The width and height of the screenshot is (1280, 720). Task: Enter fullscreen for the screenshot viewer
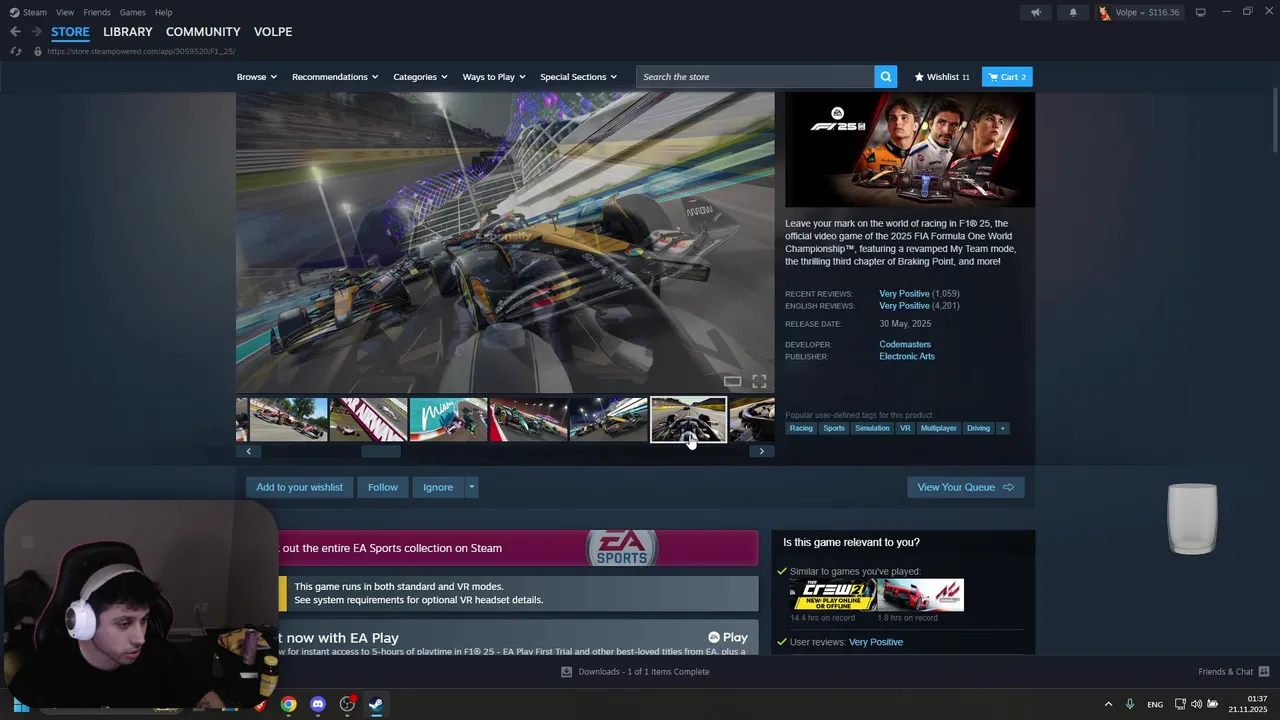click(759, 381)
